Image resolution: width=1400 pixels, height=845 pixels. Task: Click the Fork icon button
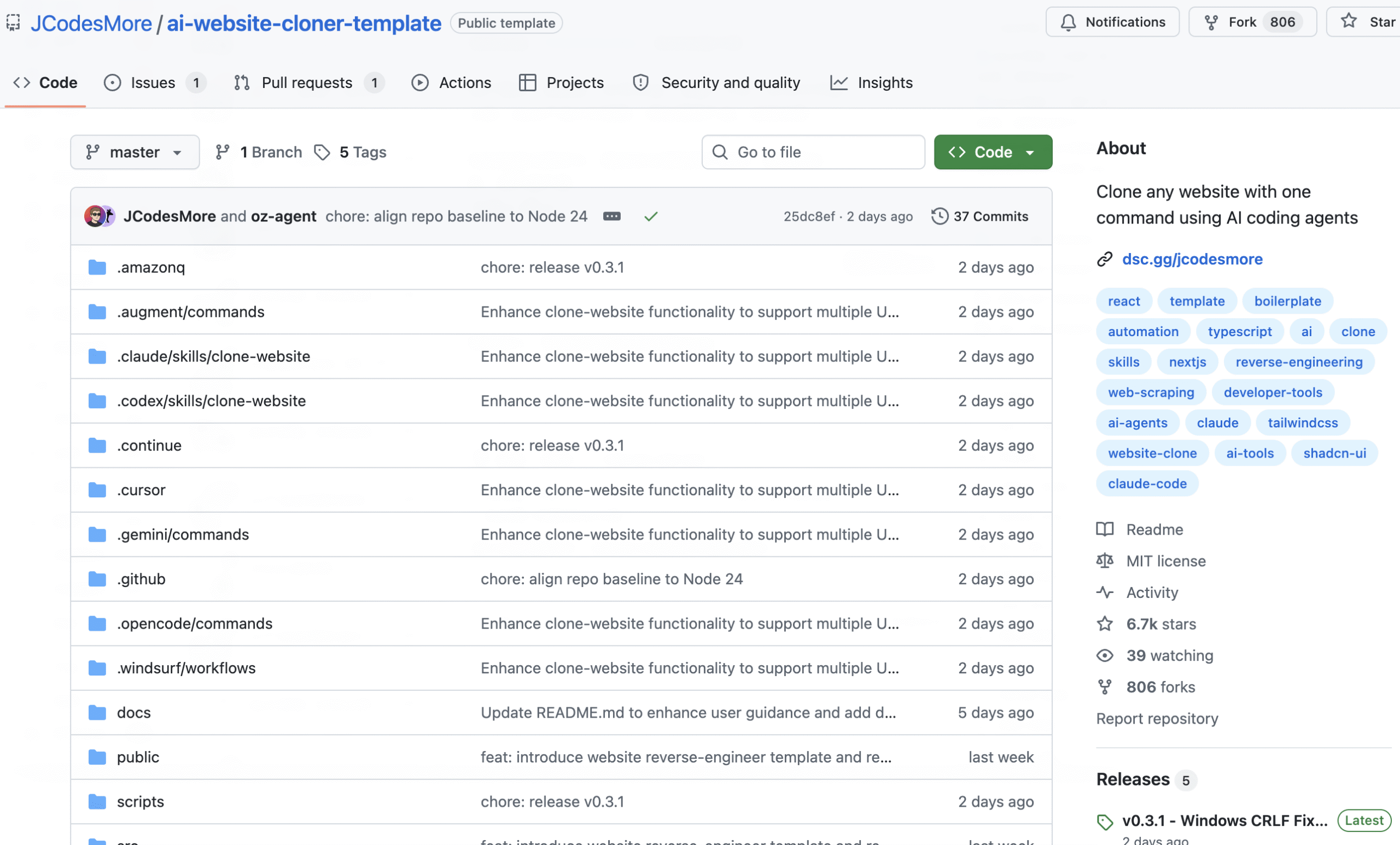point(1211,22)
